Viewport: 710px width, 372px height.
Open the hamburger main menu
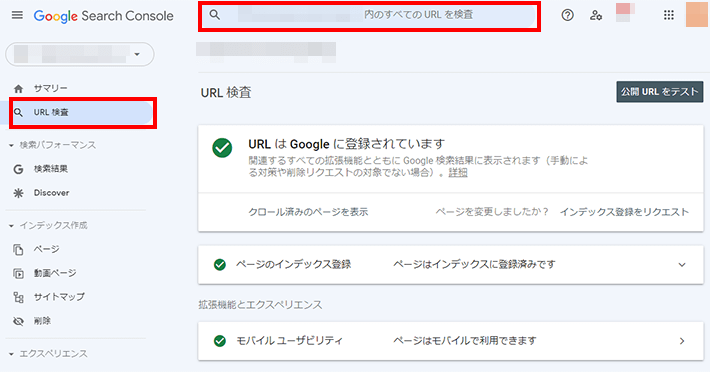[17, 15]
